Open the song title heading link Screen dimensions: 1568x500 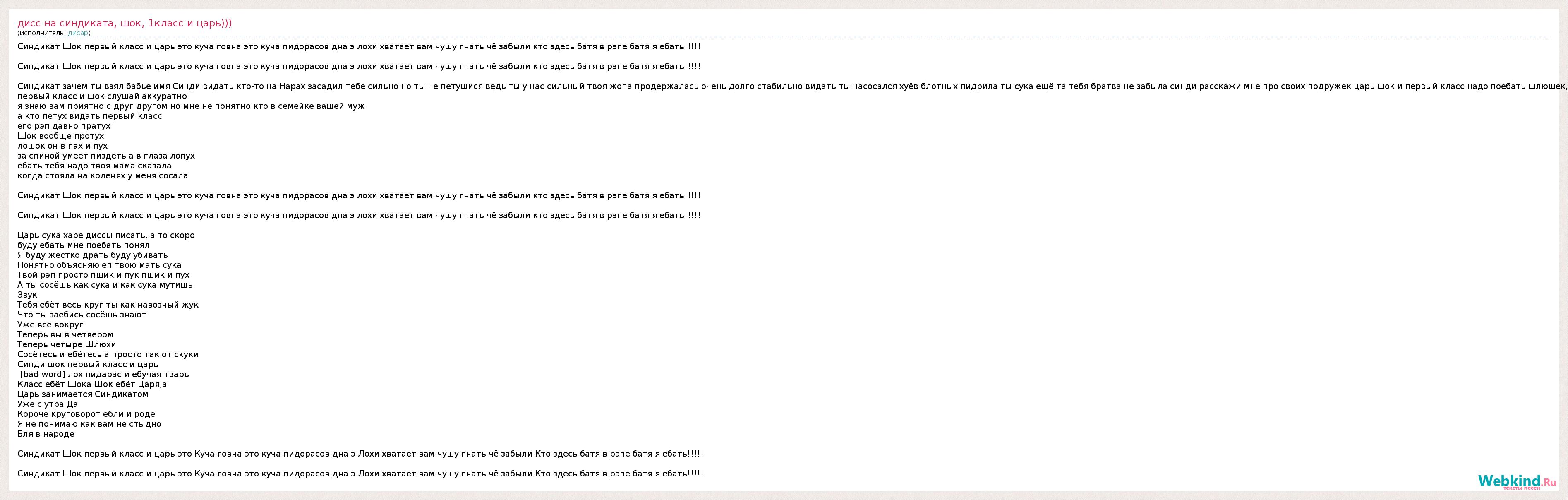pos(124,23)
